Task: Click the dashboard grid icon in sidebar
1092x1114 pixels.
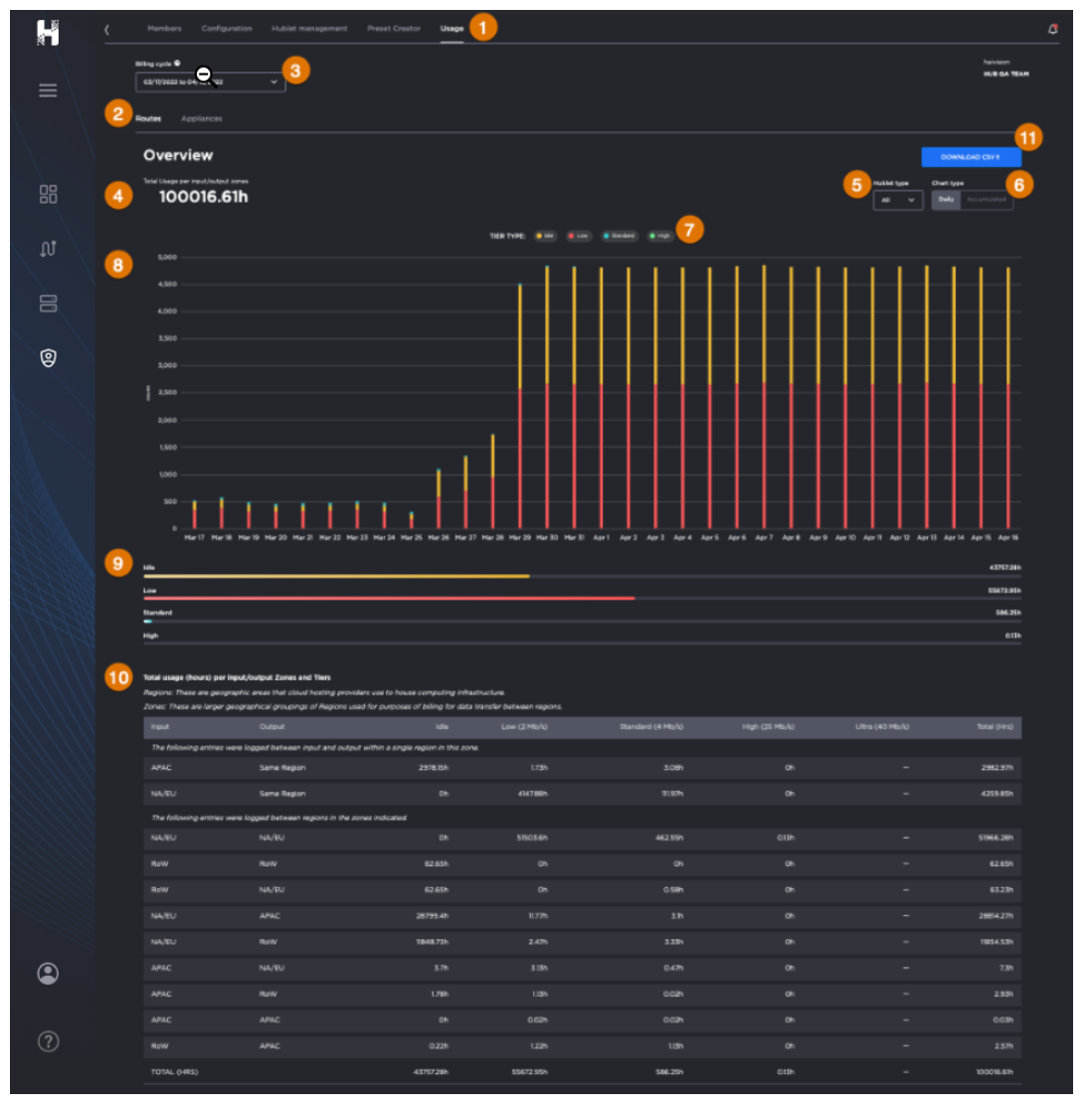Action: pos(48,194)
